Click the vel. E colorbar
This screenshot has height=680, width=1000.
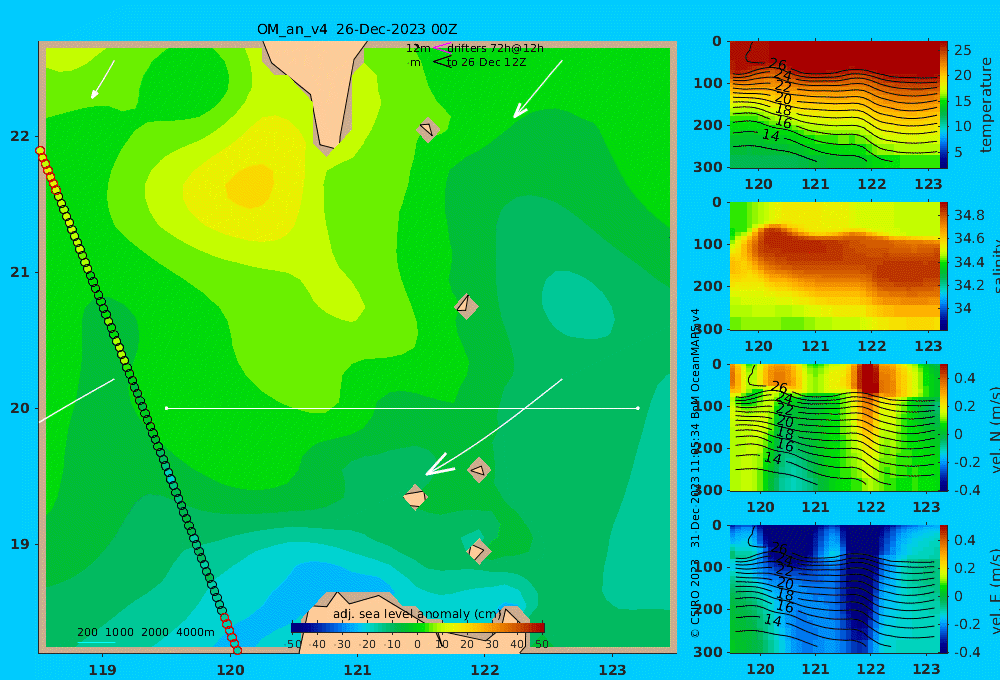pyautogui.click(x=944, y=589)
